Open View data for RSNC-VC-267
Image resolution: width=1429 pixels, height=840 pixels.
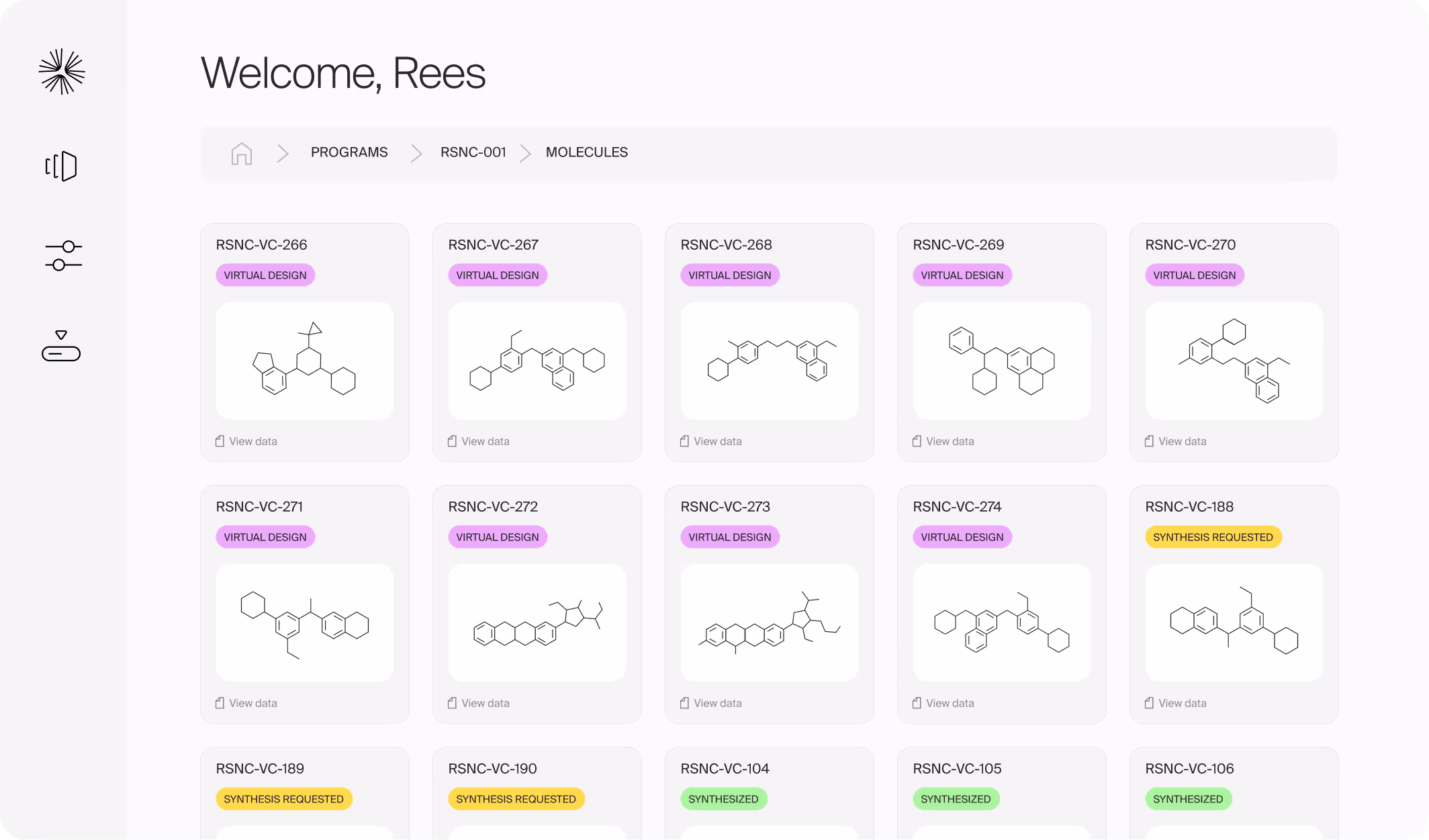485,440
